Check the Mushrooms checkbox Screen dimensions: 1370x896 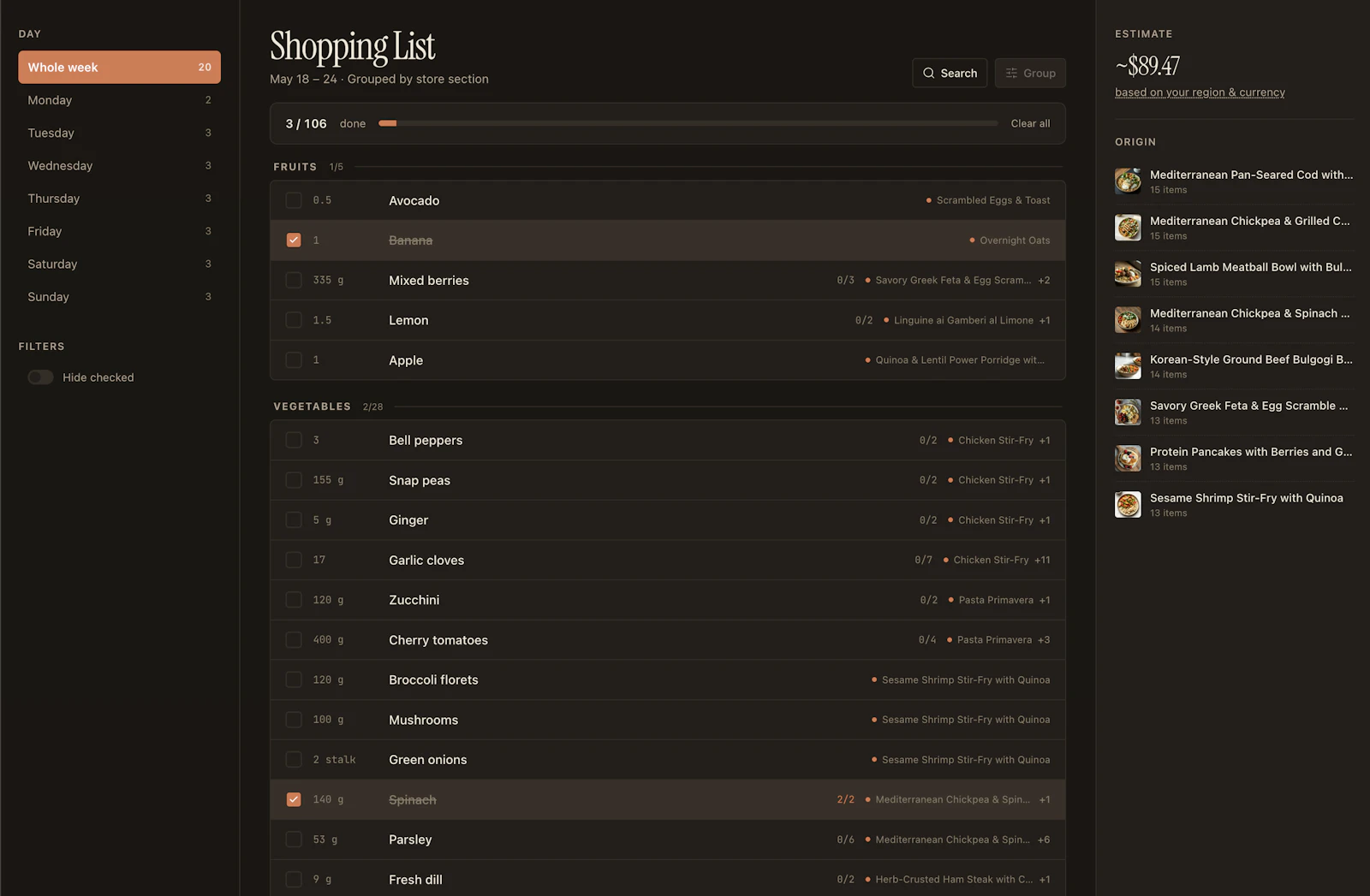coord(294,720)
